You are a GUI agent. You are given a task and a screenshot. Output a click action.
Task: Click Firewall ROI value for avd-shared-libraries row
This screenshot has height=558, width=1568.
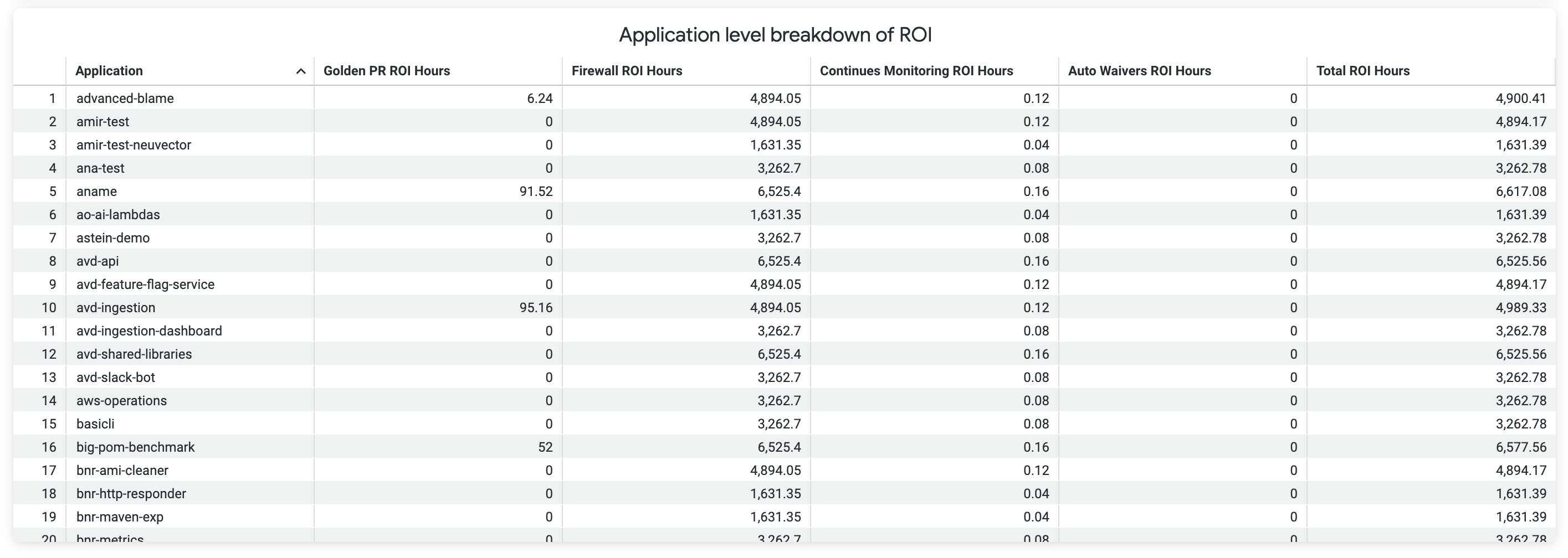tap(779, 354)
